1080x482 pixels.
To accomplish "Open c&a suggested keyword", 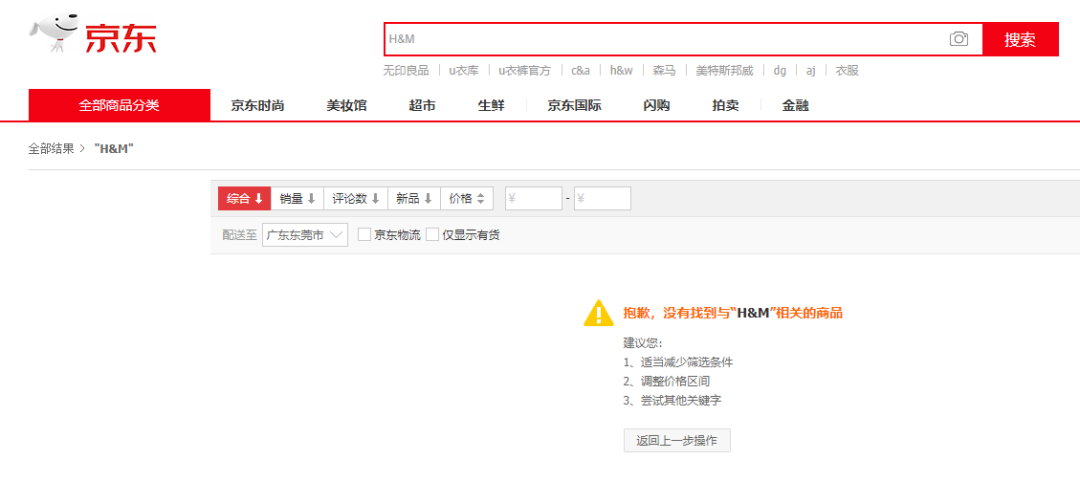I will point(581,70).
